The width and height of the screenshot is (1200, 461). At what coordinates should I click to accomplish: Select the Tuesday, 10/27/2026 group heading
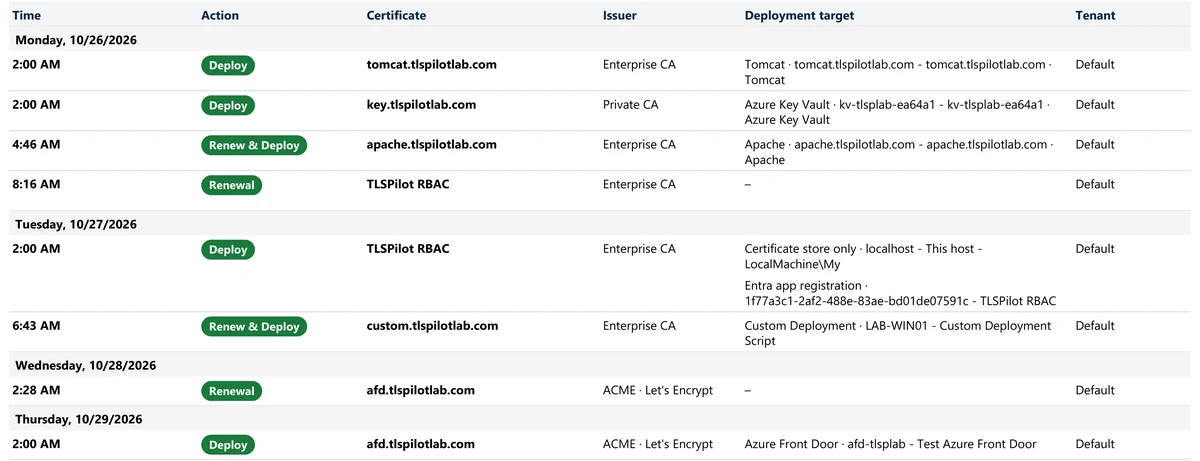click(76, 224)
